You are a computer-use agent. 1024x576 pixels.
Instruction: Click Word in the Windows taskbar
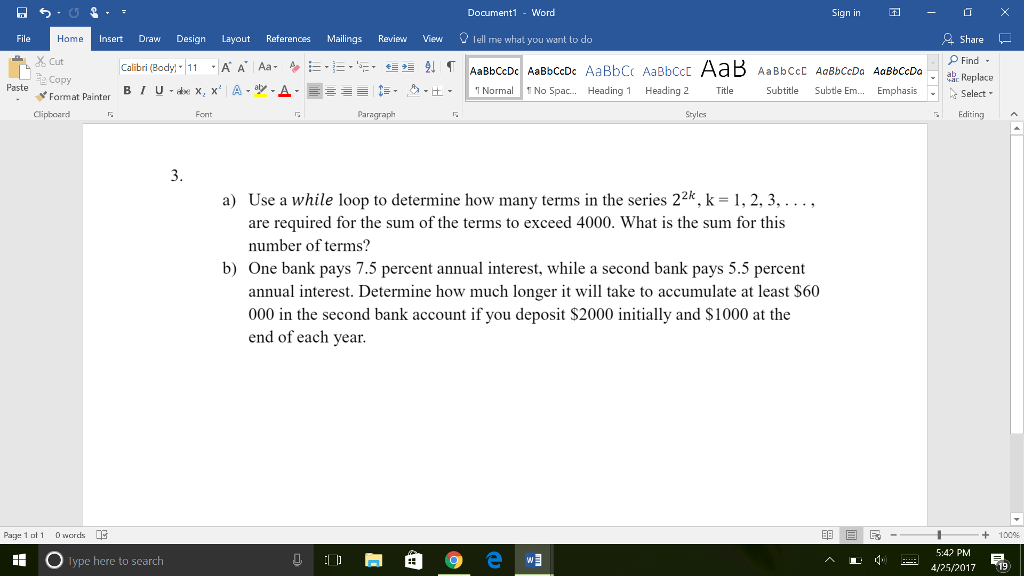(533, 560)
